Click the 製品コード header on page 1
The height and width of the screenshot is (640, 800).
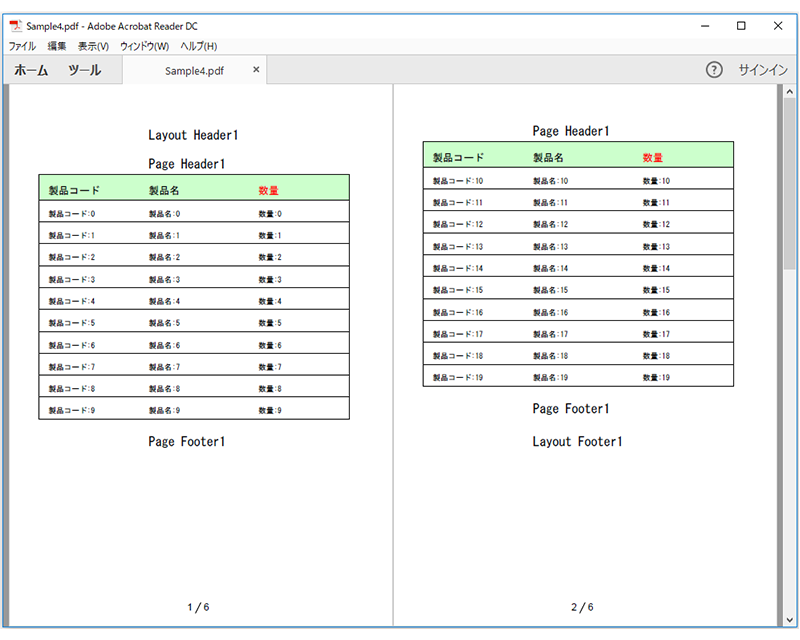(74, 190)
